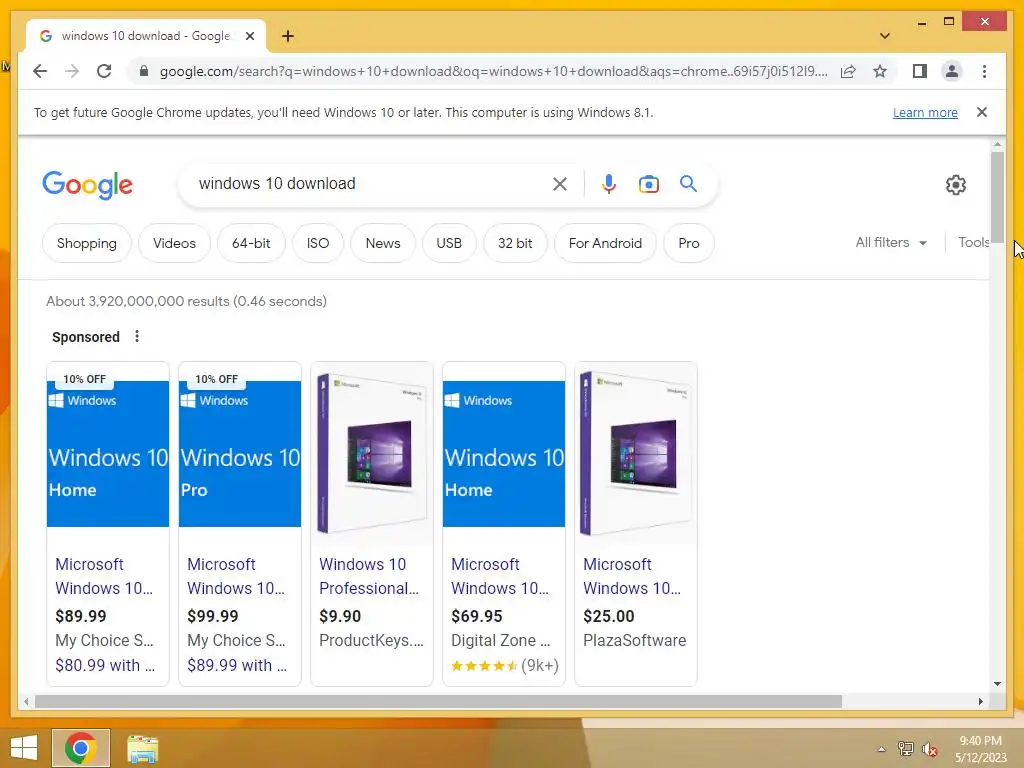Search by image with camera icon

tap(648, 184)
